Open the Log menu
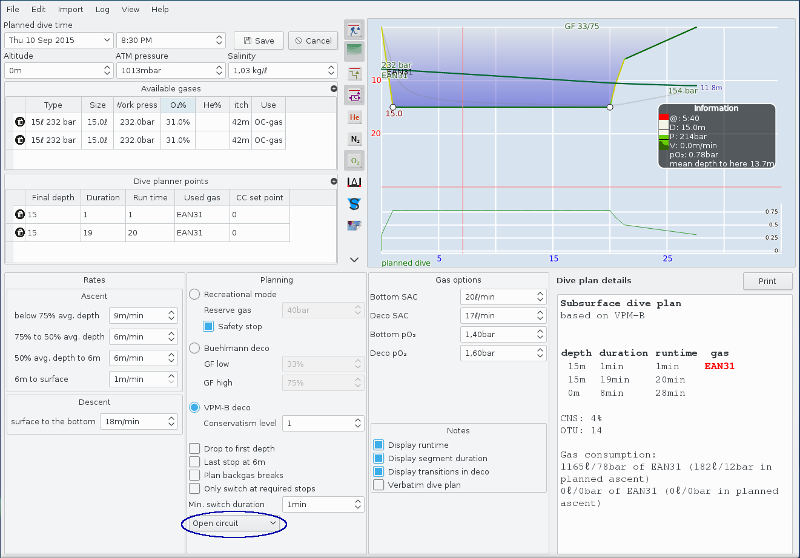Screen dimensions: 800x558 click(x=102, y=9)
